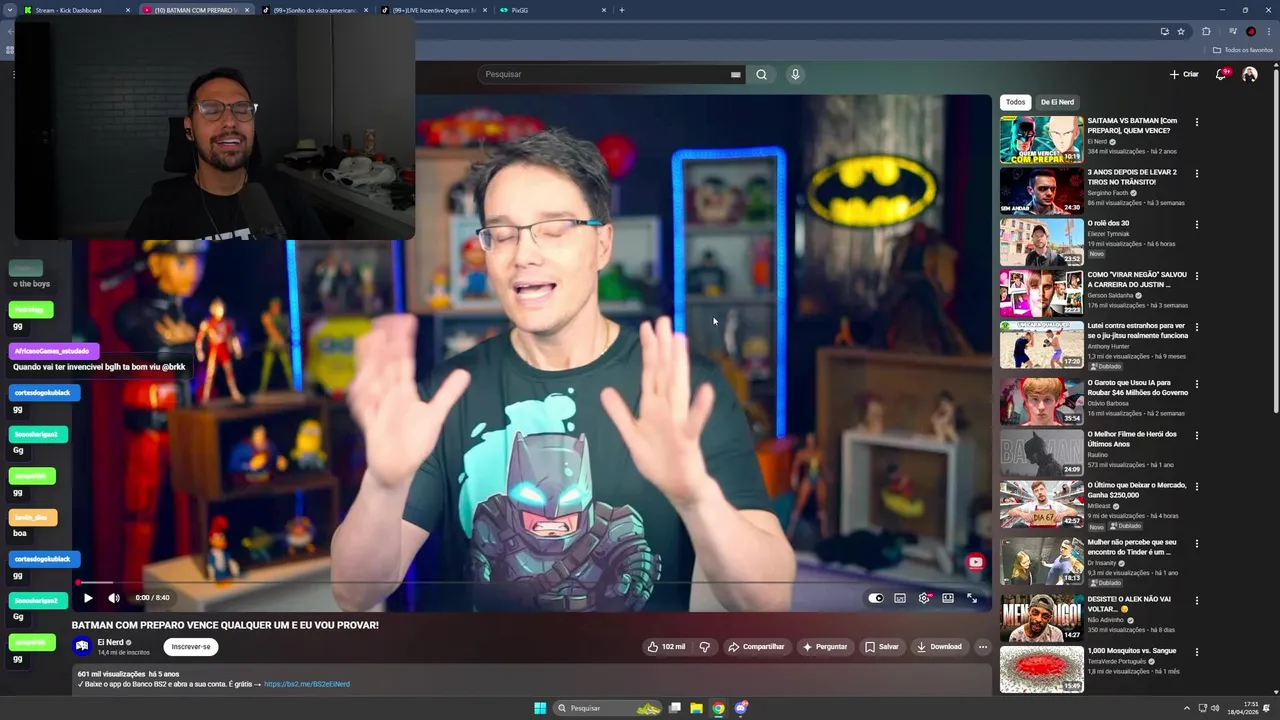The image size is (1280, 720).
Task: Dislike the video
Action: 704,647
